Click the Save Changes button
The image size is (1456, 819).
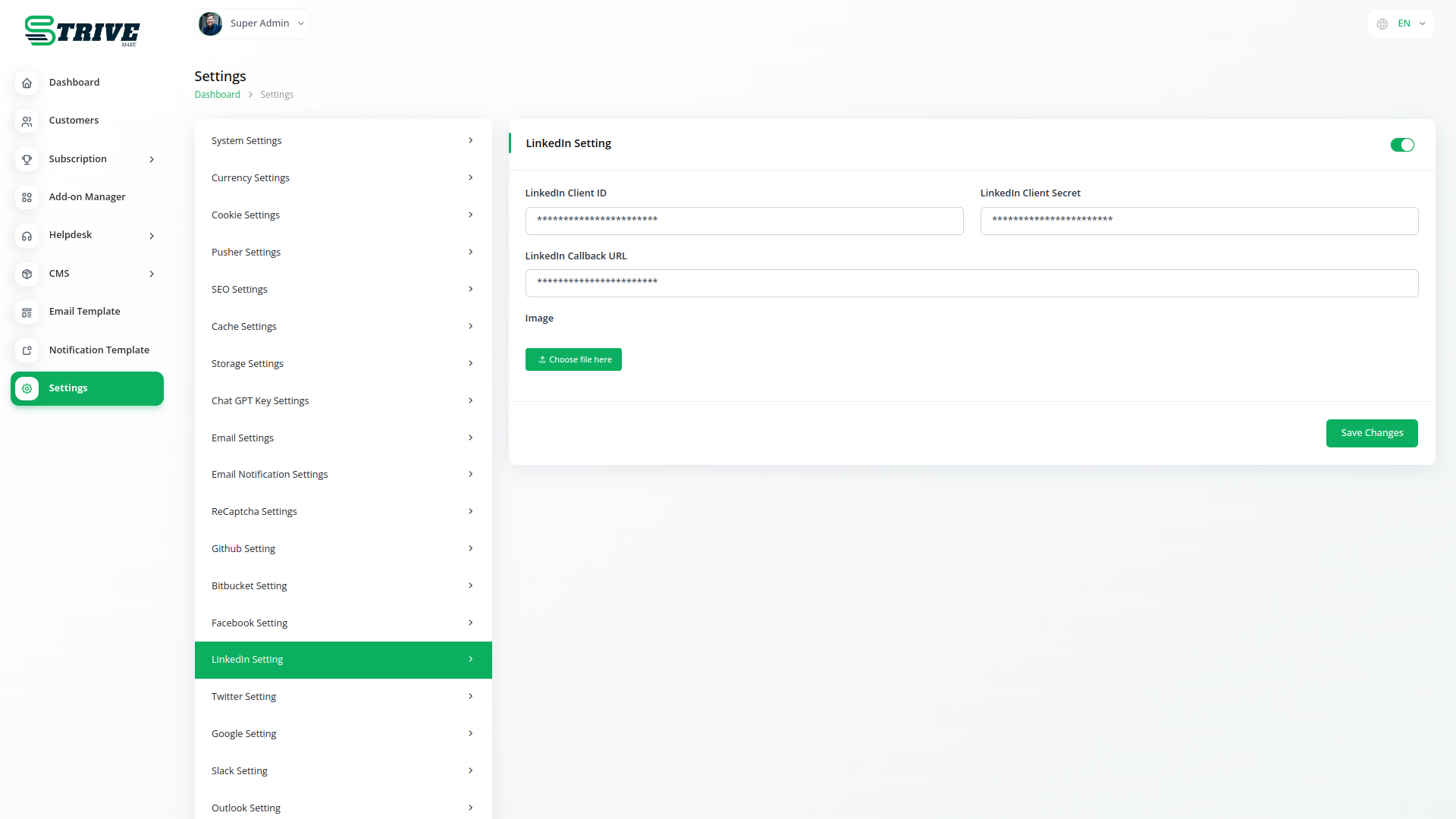(x=1371, y=433)
